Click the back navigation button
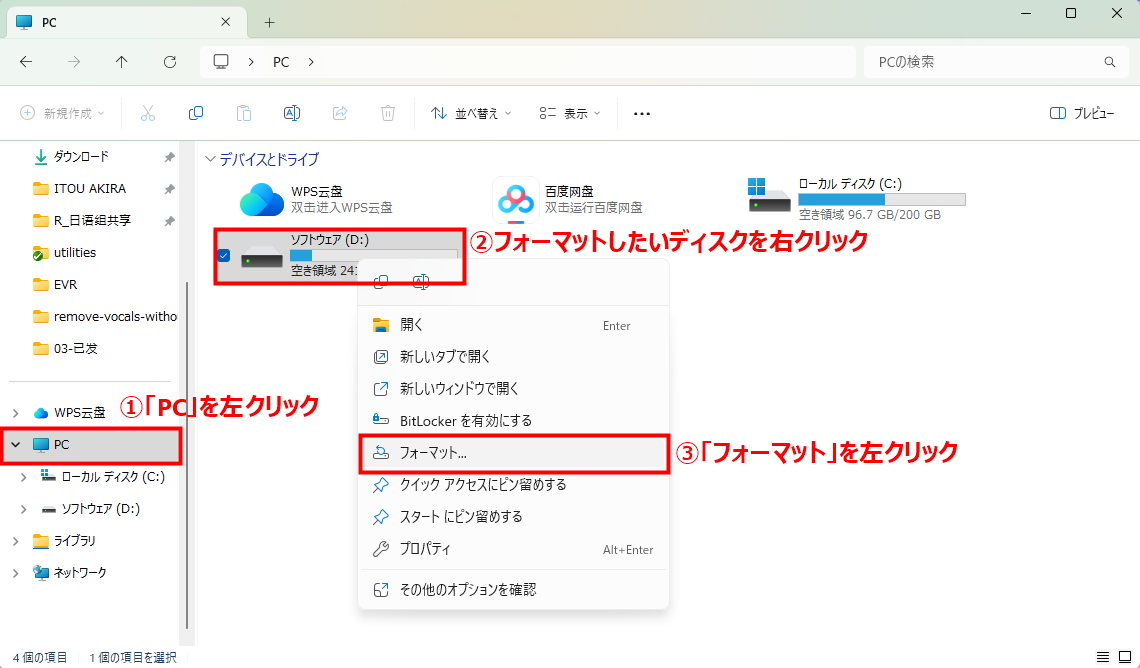The image size is (1140, 668). pos(26,61)
